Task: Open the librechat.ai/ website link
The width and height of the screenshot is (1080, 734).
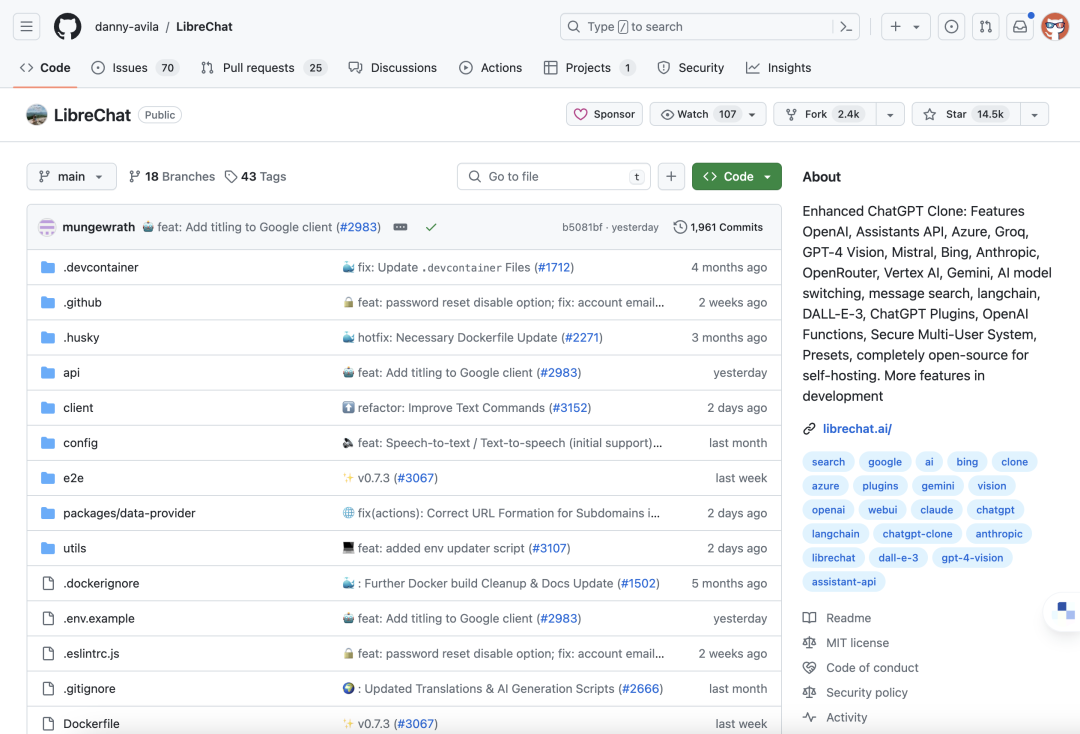Action: point(857,428)
